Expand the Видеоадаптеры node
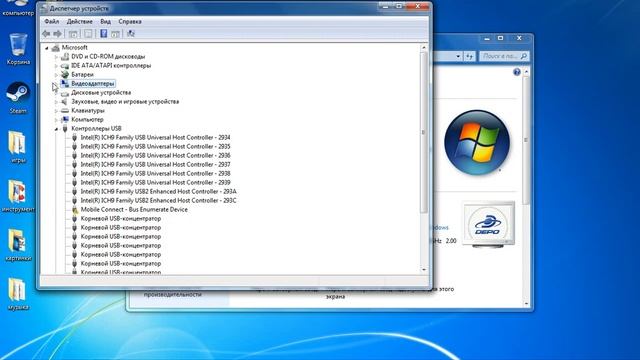This screenshot has height=360, width=640. [55, 84]
